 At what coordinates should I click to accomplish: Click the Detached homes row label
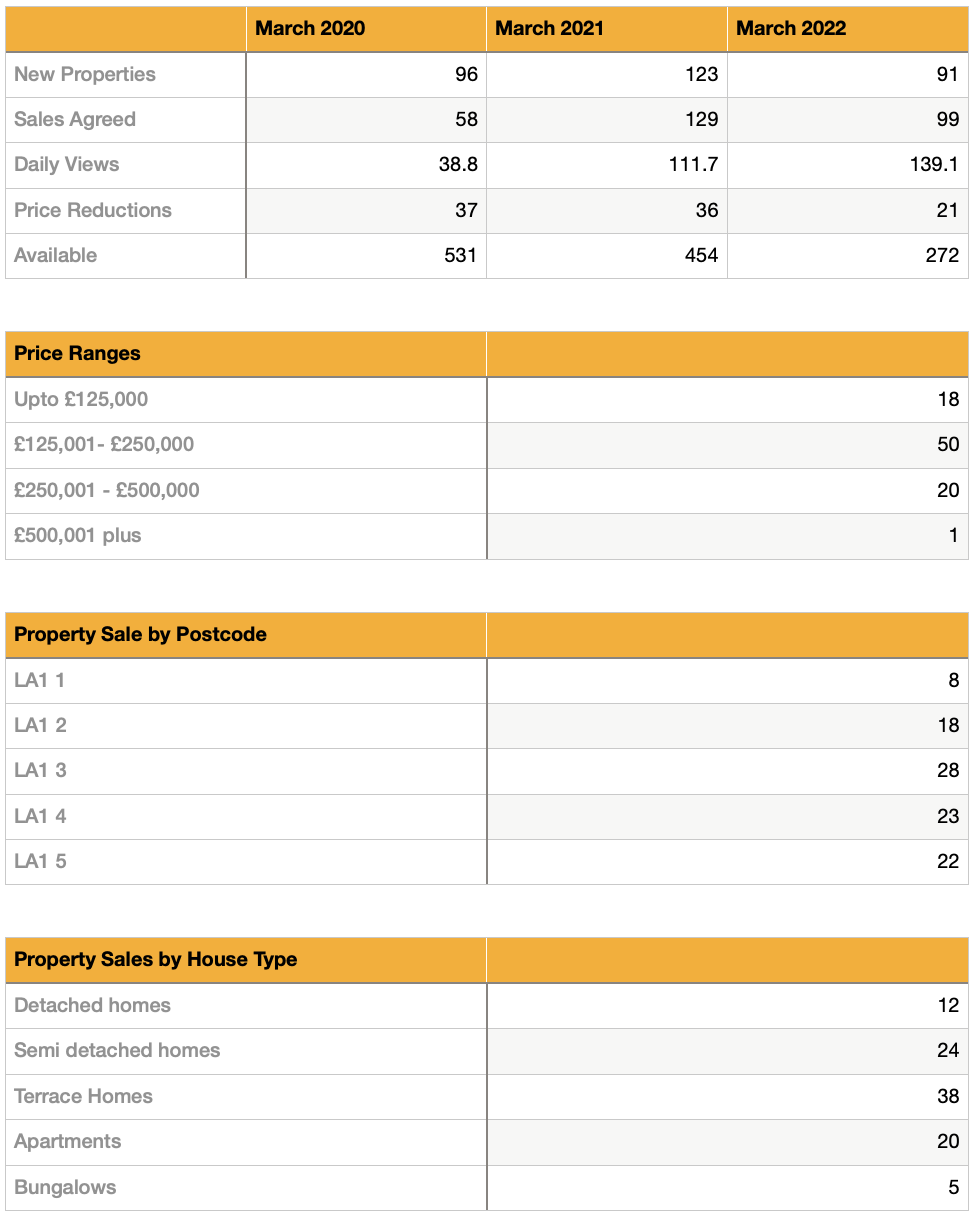(92, 1005)
